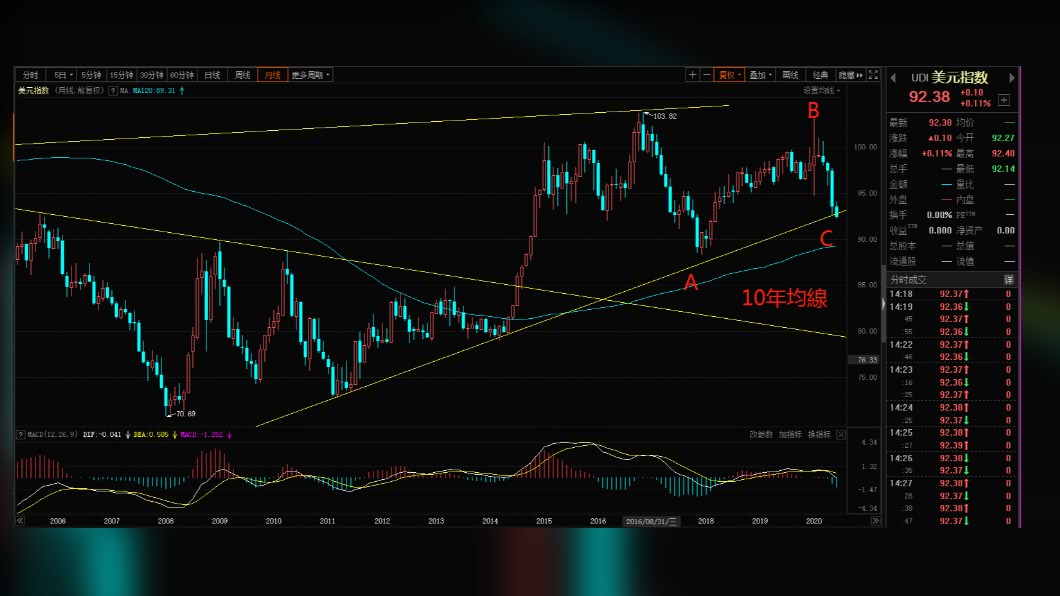Open 详 details in 分时成交 header
This screenshot has width=1060, height=596.
pos(1009,280)
